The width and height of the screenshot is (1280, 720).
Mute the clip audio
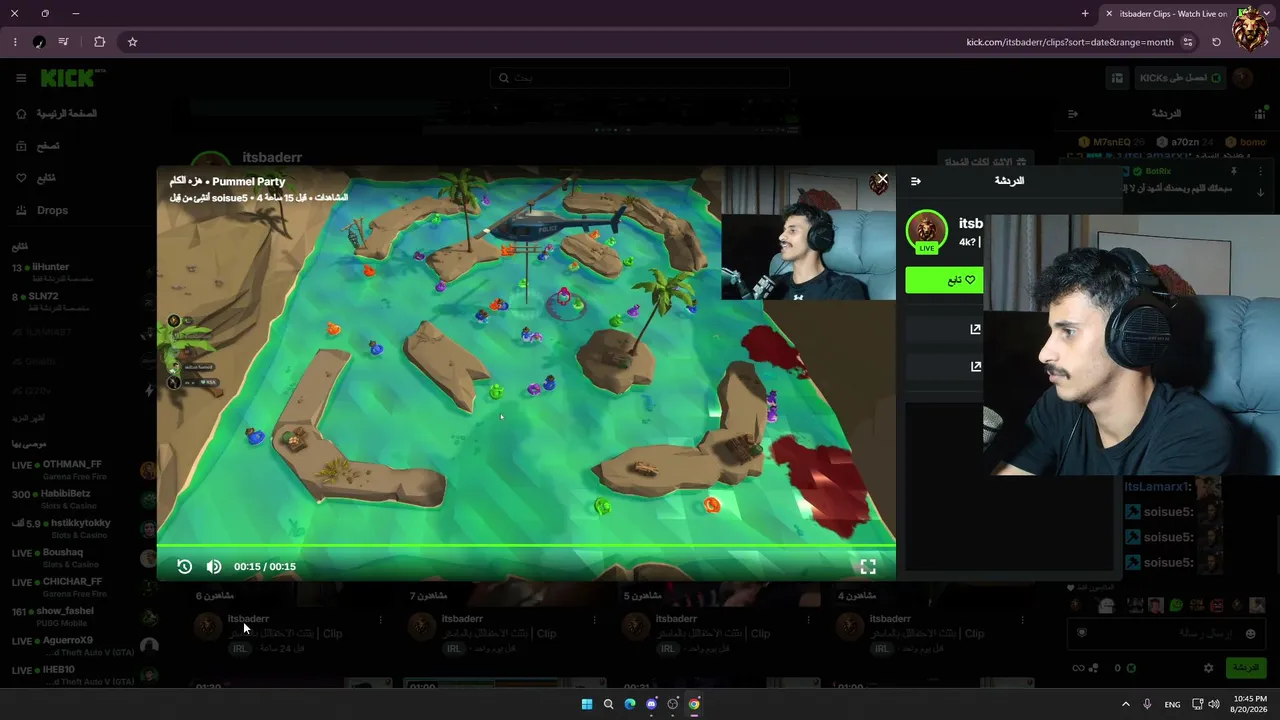tap(214, 566)
